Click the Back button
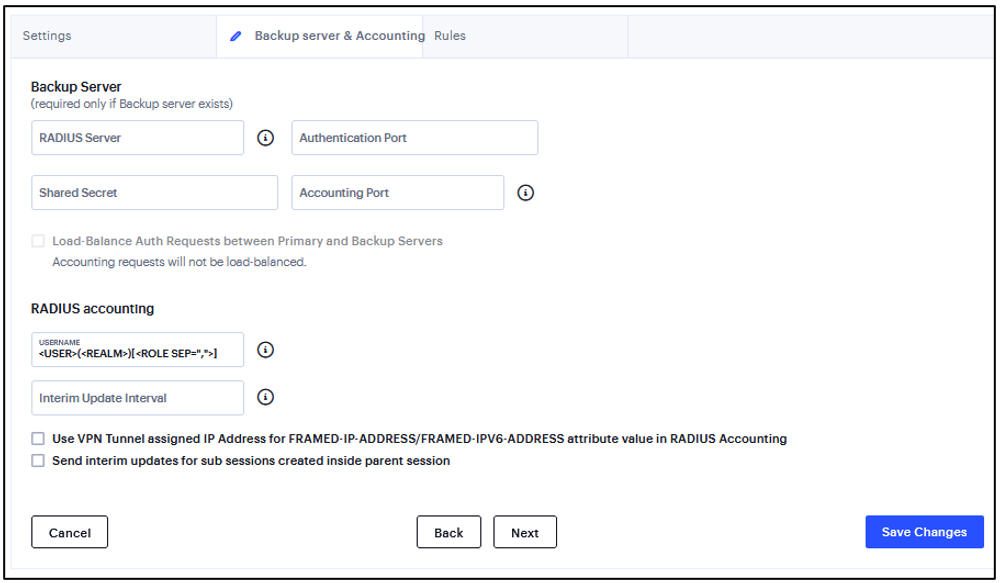The width and height of the screenshot is (1000, 583). [x=449, y=531]
